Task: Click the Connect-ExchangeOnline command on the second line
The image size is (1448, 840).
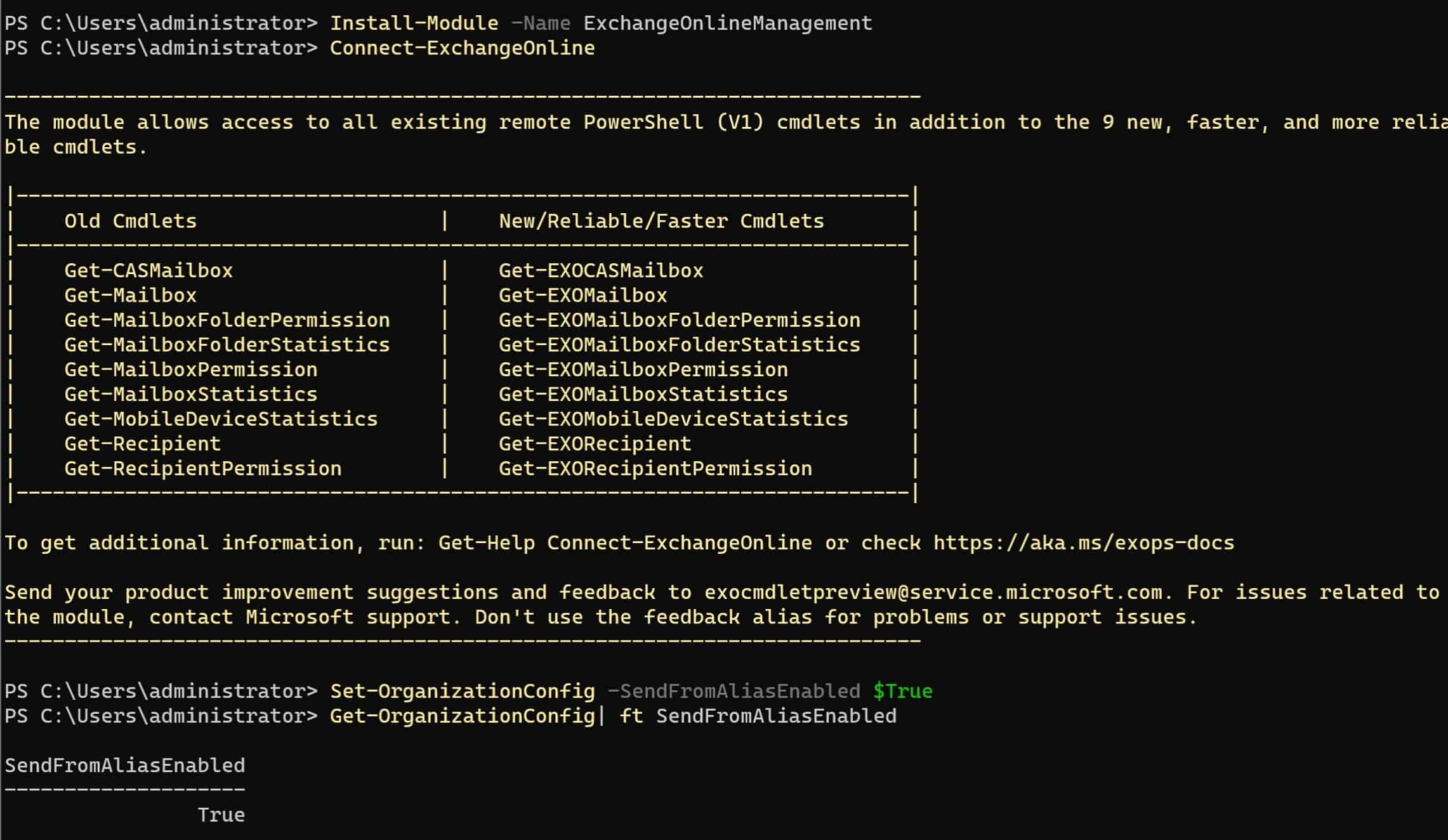Action: (462, 48)
